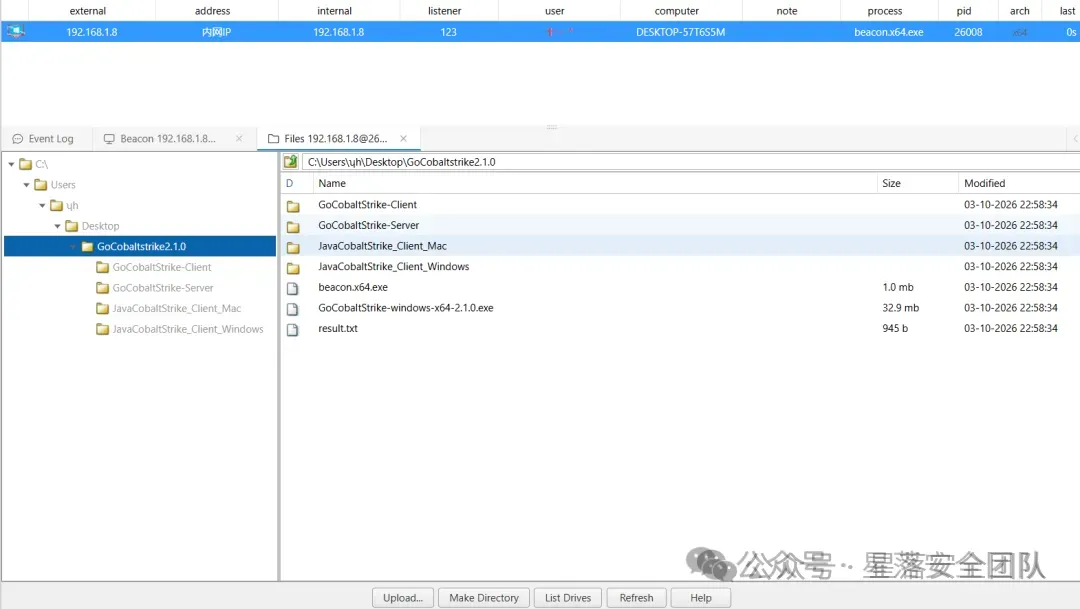Click the D column header in file list

(297, 183)
